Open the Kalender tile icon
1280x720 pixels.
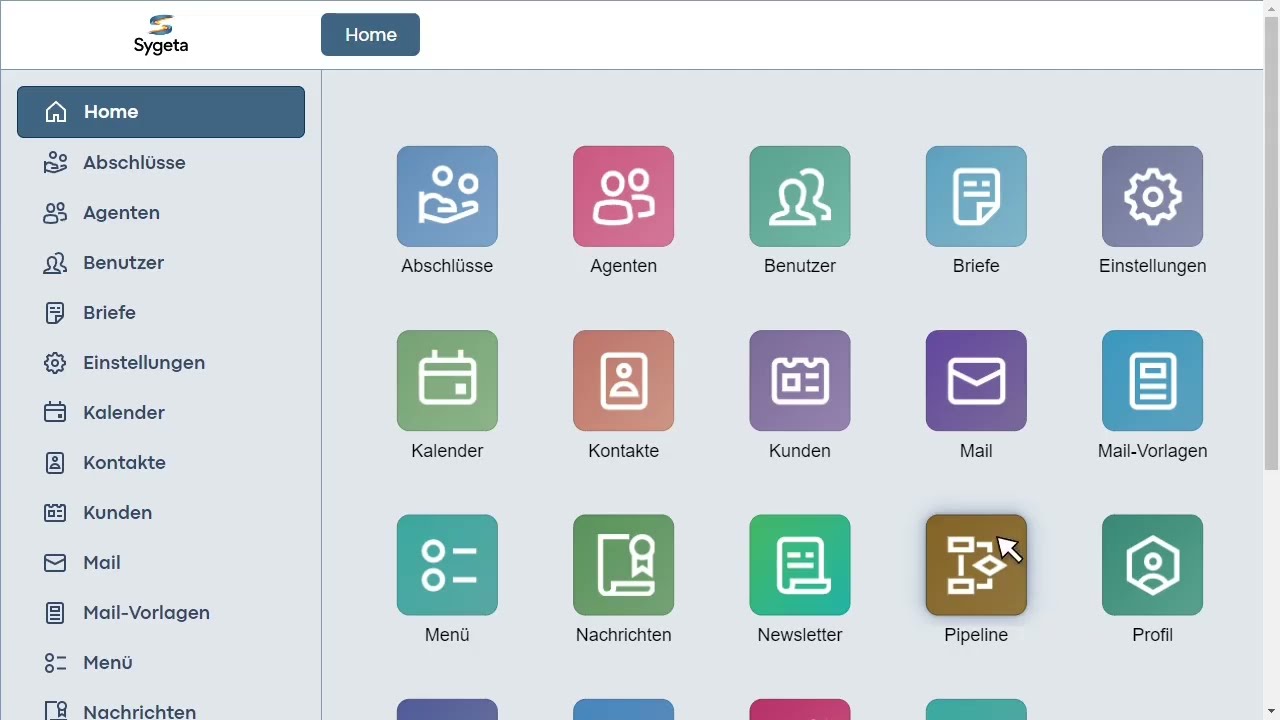click(x=447, y=381)
